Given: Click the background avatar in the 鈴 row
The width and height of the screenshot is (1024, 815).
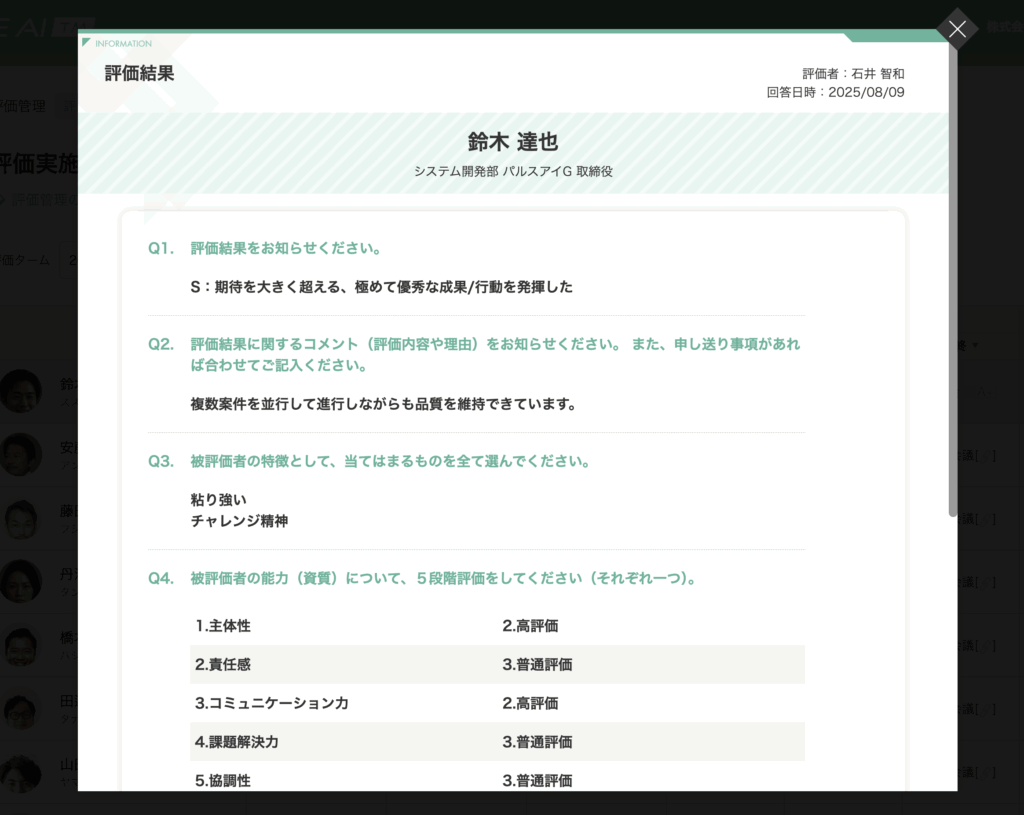Looking at the screenshot, I should [x=21, y=391].
